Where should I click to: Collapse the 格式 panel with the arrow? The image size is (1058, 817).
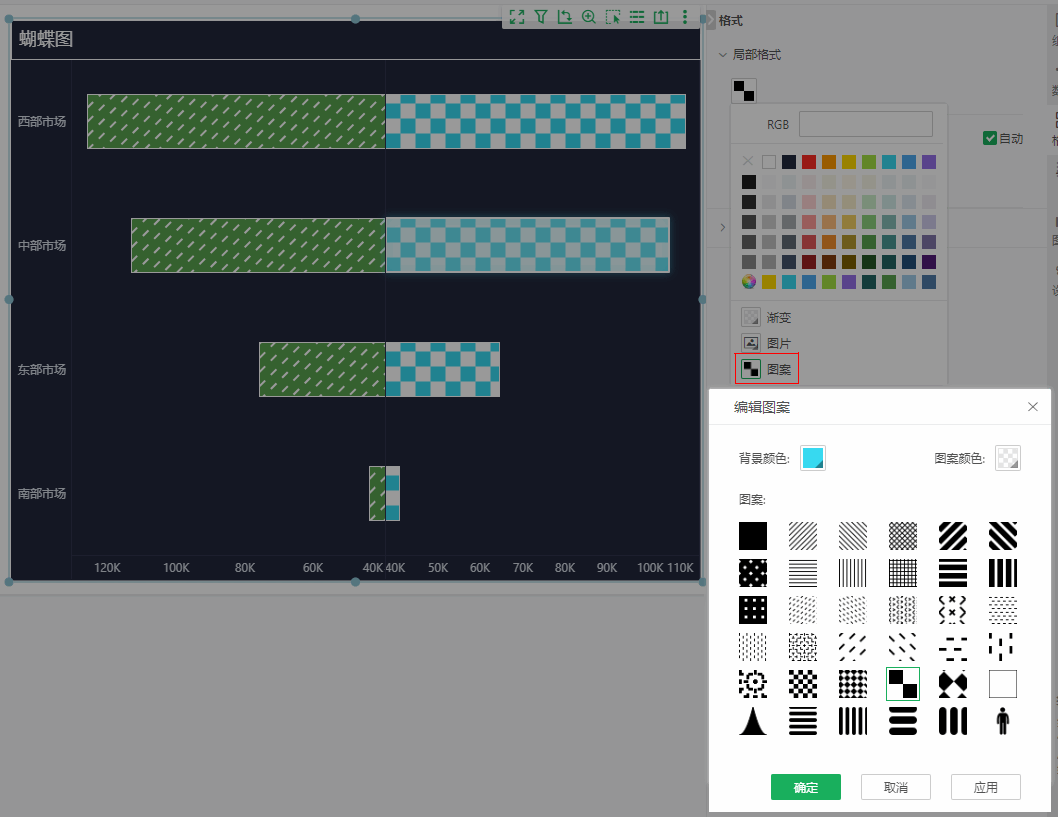point(711,20)
